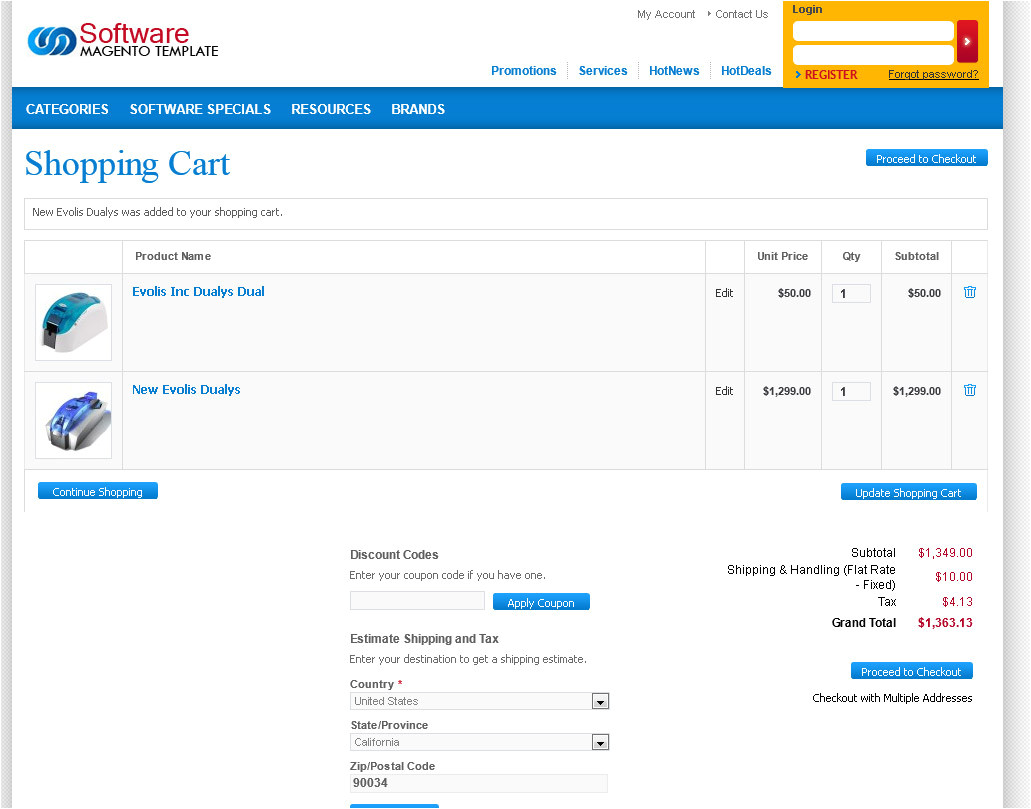Click the Software Magento Template logo

[x=123, y=40]
